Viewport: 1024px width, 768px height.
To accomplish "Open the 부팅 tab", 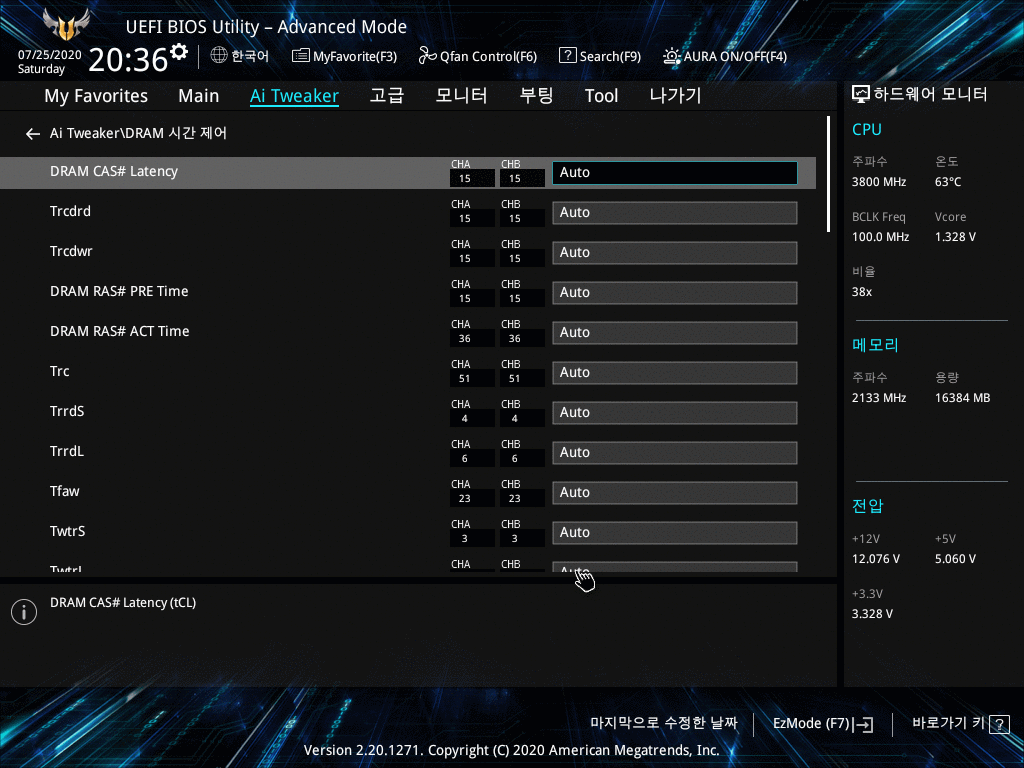I will point(536,95).
